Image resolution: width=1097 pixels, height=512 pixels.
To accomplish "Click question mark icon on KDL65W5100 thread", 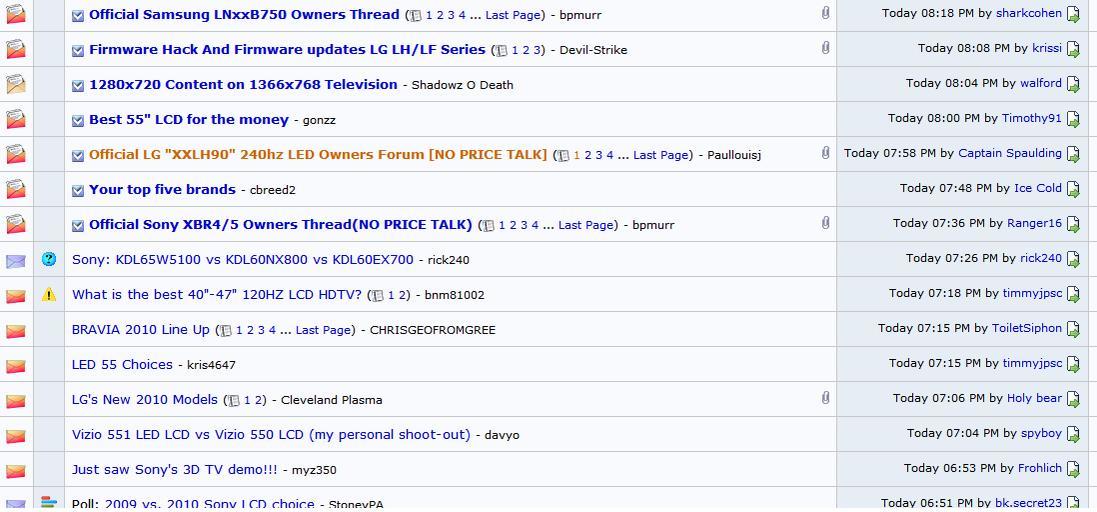I will coord(48,259).
